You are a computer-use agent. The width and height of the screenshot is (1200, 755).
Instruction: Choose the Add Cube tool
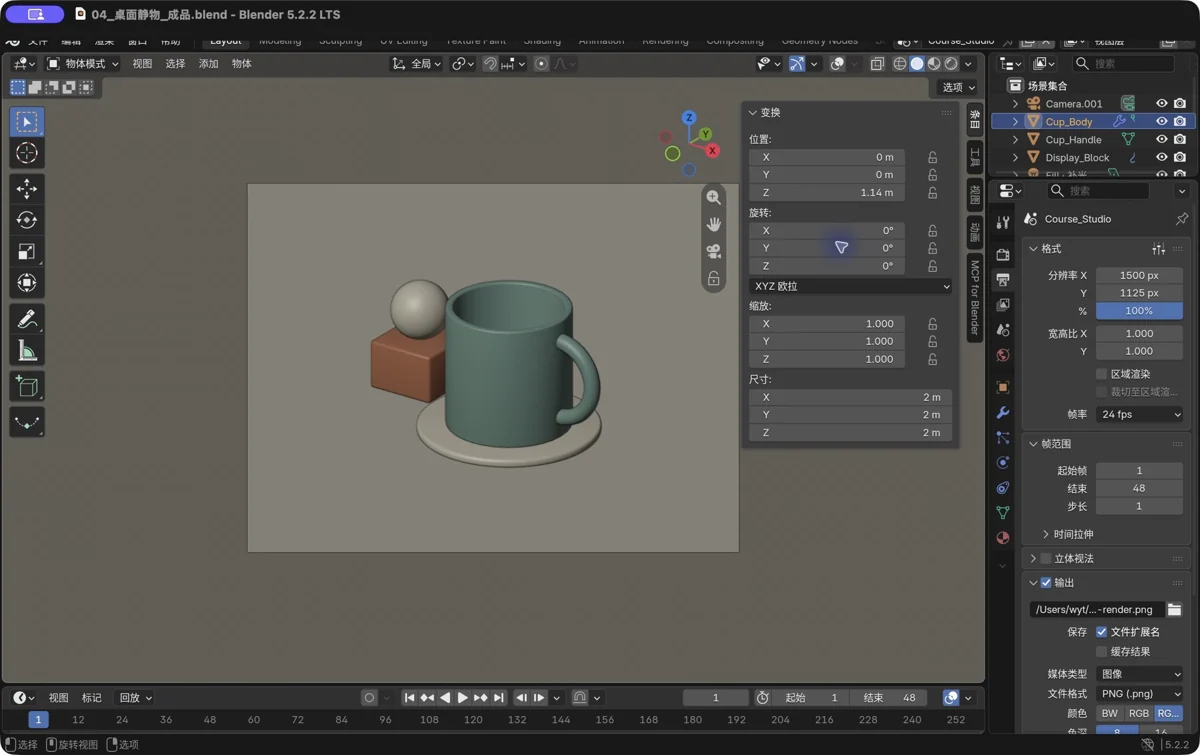[27, 387]
